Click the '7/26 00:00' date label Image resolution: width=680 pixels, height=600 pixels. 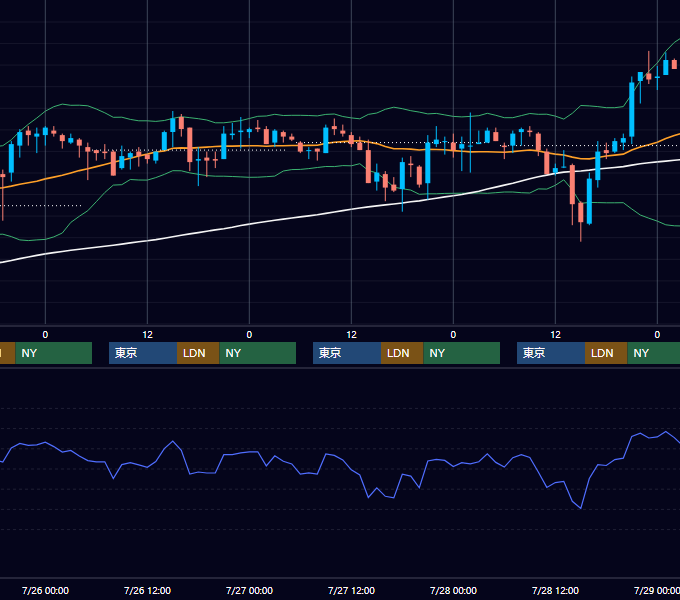point(45,590)
